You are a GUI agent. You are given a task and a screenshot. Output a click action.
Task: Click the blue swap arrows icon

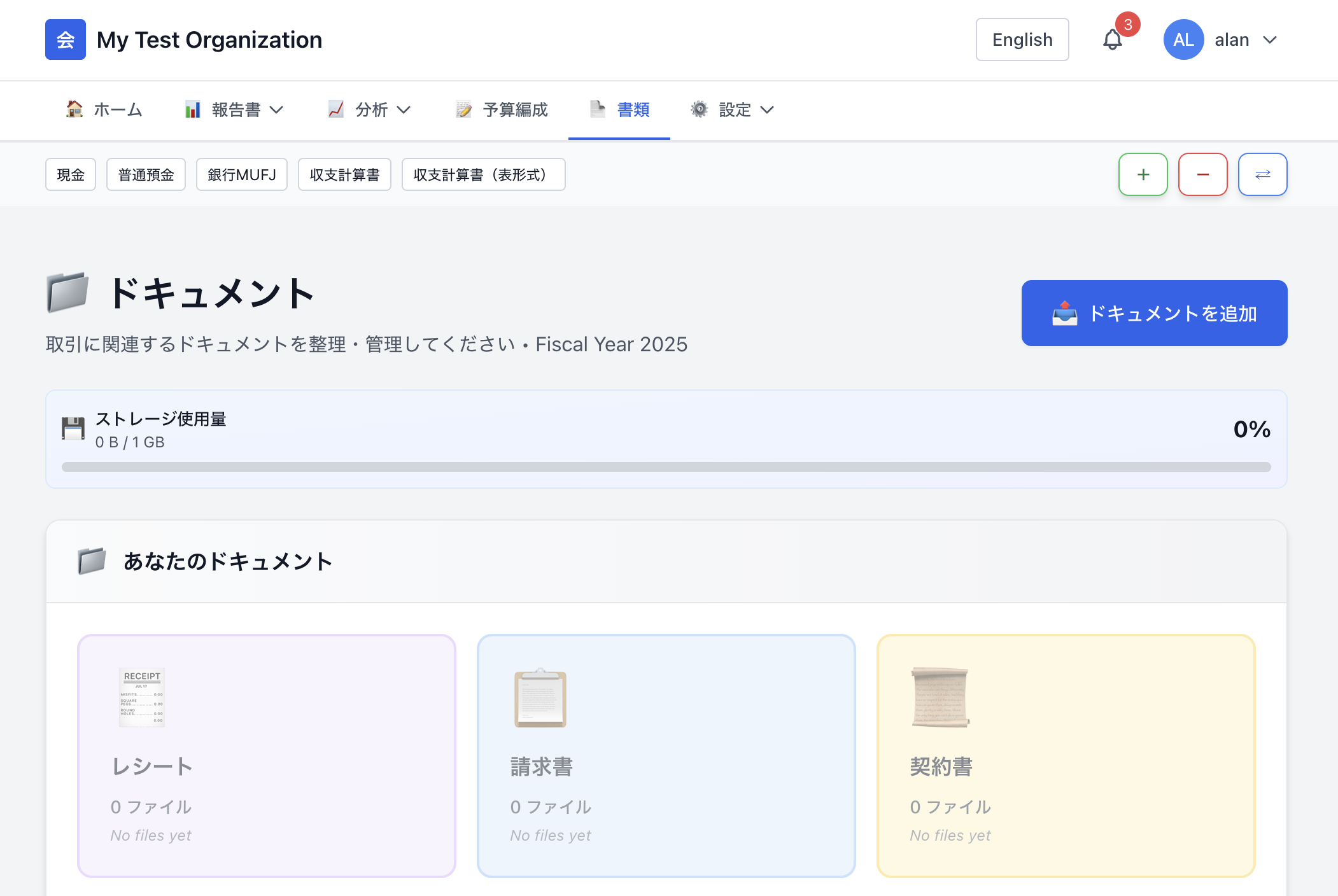tap(1262, 174)
